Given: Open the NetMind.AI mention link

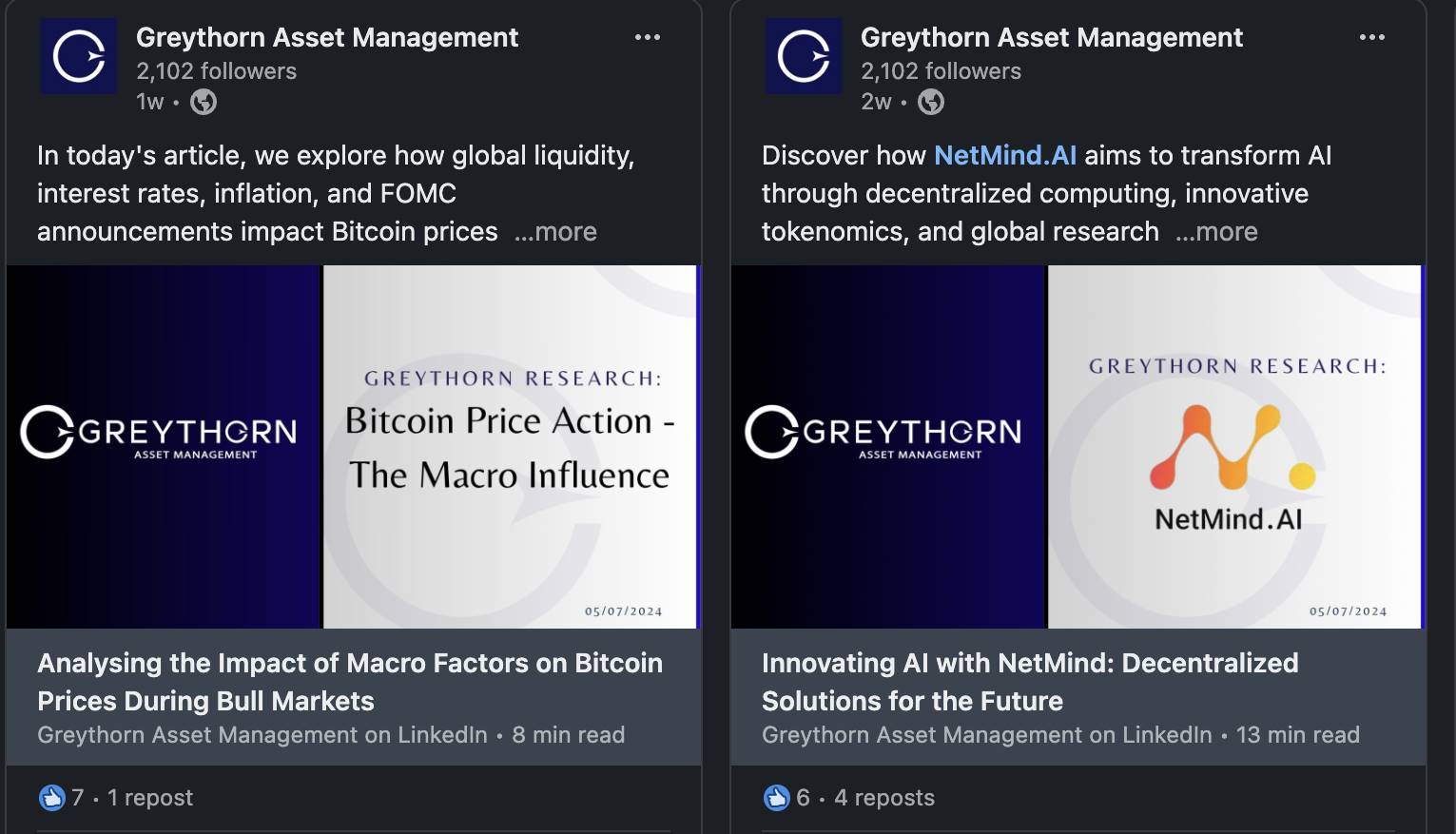Looking at the screenshot, I should tap(1005, 155).
